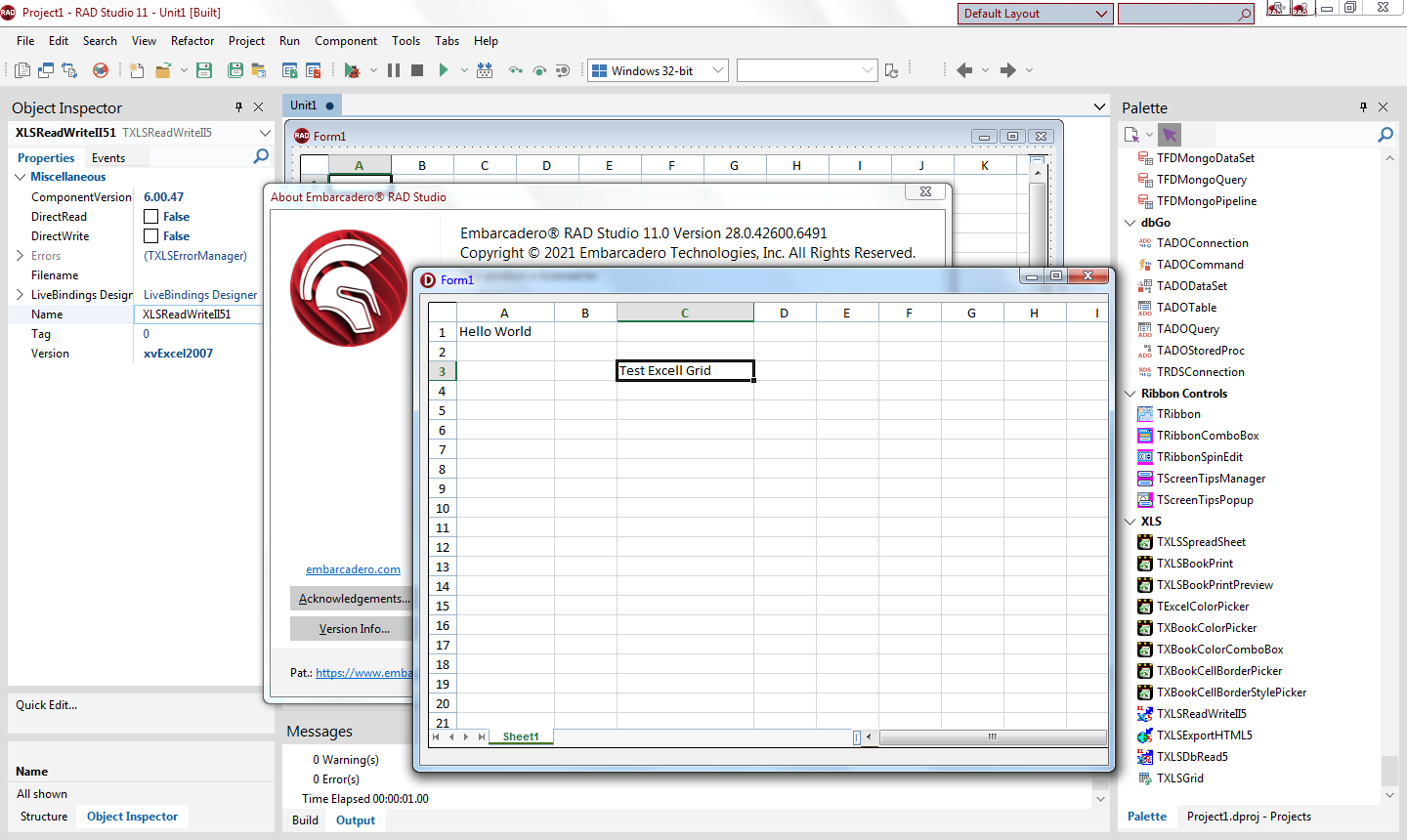Click the Remove file from project icon
Screen dimensions: 1407x840
tap(314, 70)
